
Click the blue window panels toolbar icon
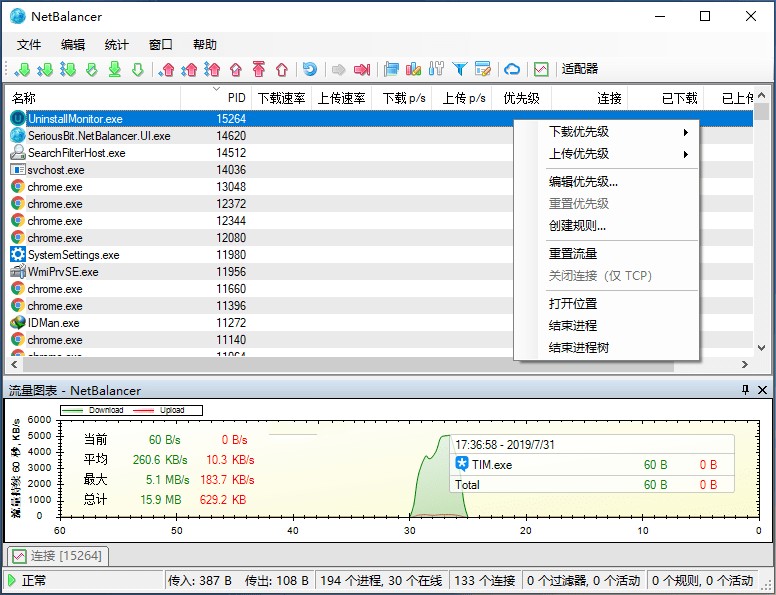pos(391,69)
